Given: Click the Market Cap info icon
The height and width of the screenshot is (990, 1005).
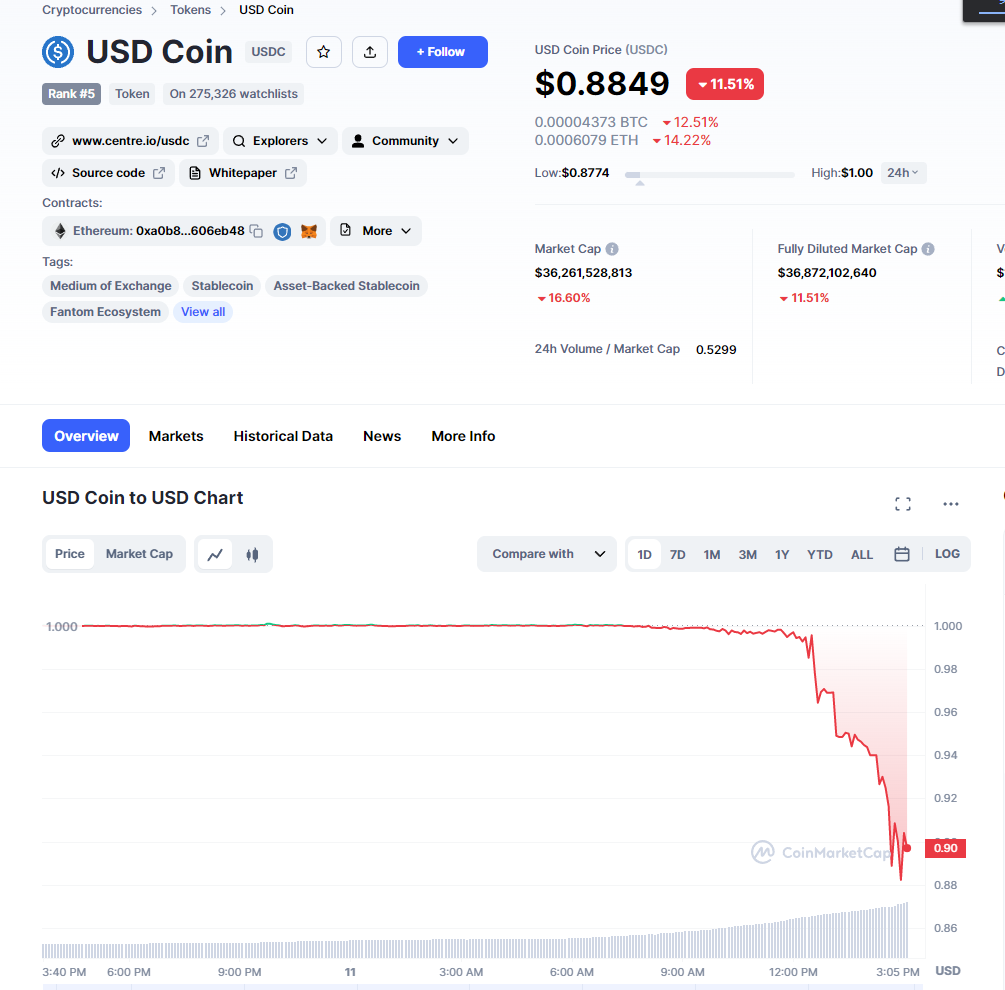Looking at the screenshot, I should (x=612, y=249).
